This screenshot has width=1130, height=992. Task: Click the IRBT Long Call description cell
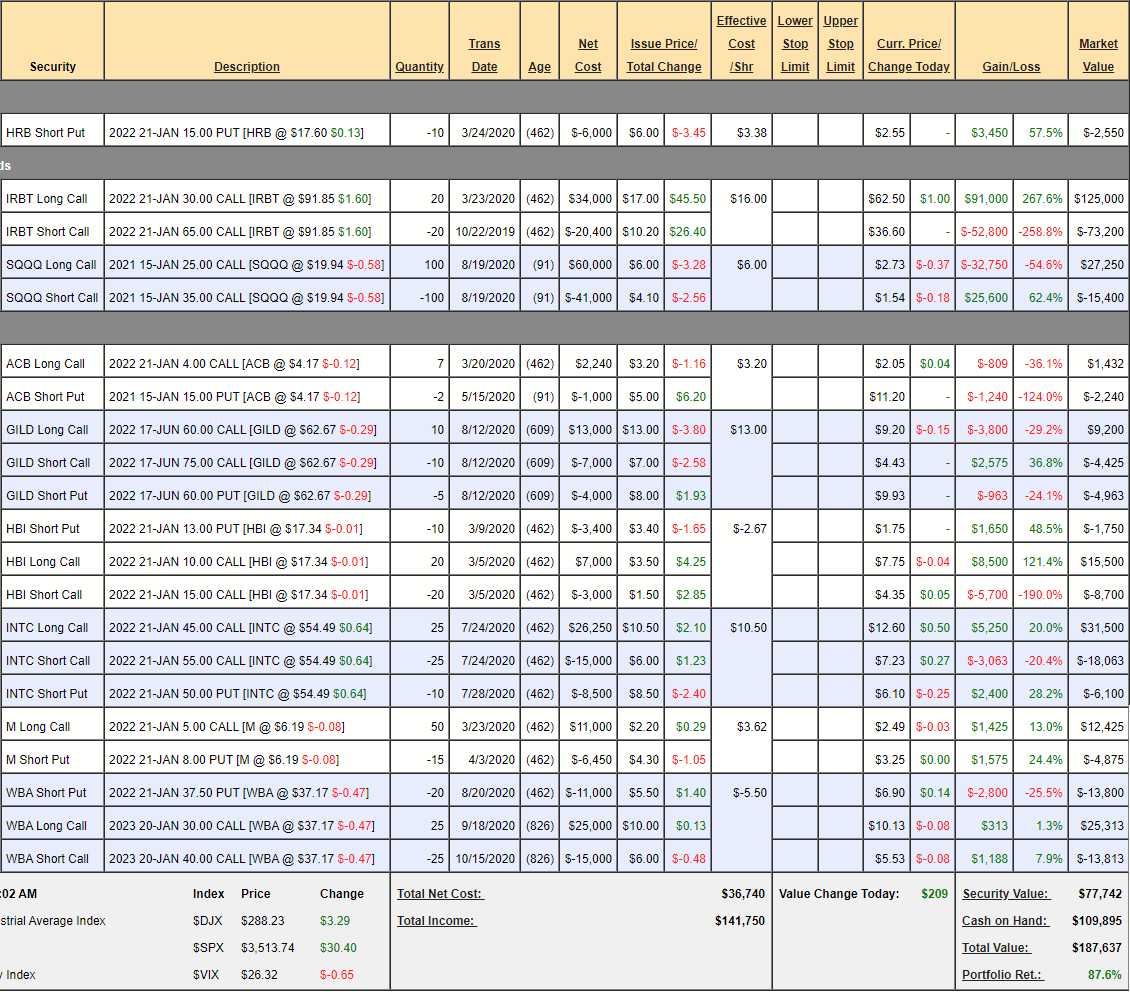pos(240,199)
